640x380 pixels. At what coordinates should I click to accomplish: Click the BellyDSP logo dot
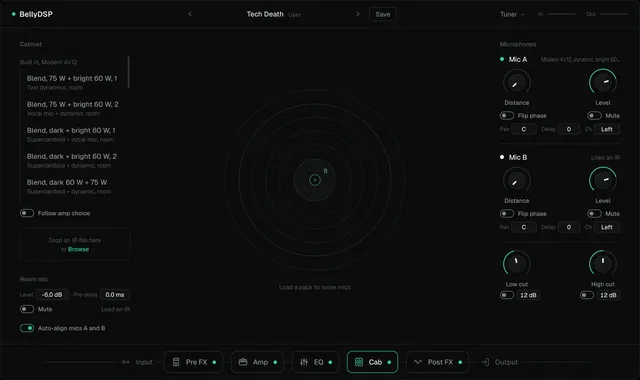click(13, 14)
